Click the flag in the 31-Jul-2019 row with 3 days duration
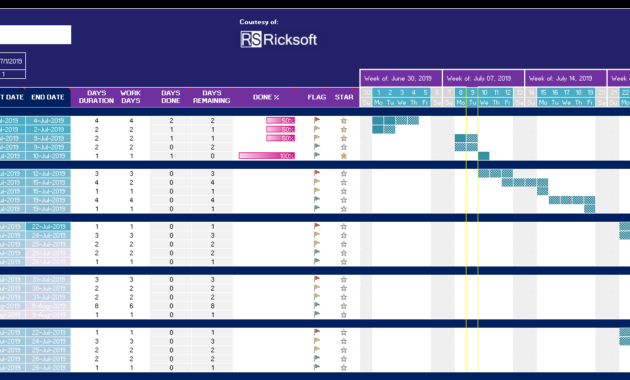The image size is (630, 380). pos(317,279)
